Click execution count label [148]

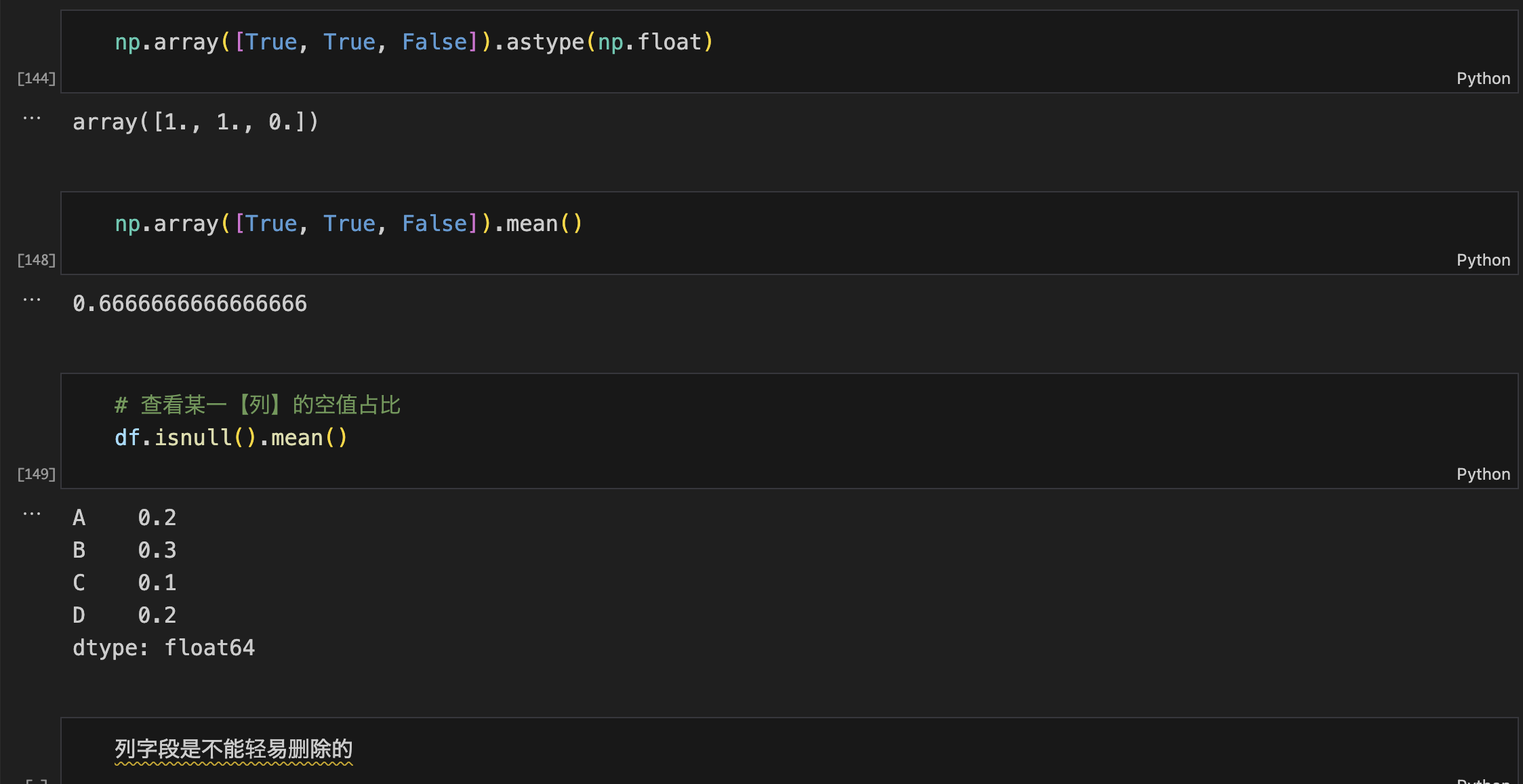(37, 260)
